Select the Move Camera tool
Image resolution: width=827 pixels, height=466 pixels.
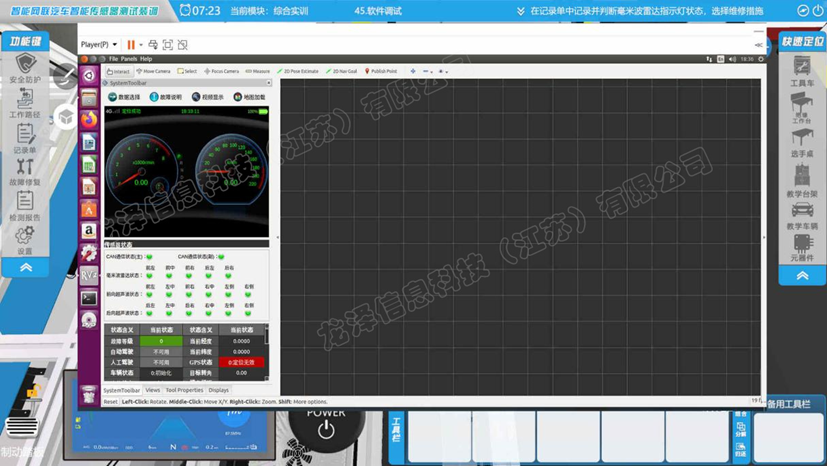click(x=153, y=71)
